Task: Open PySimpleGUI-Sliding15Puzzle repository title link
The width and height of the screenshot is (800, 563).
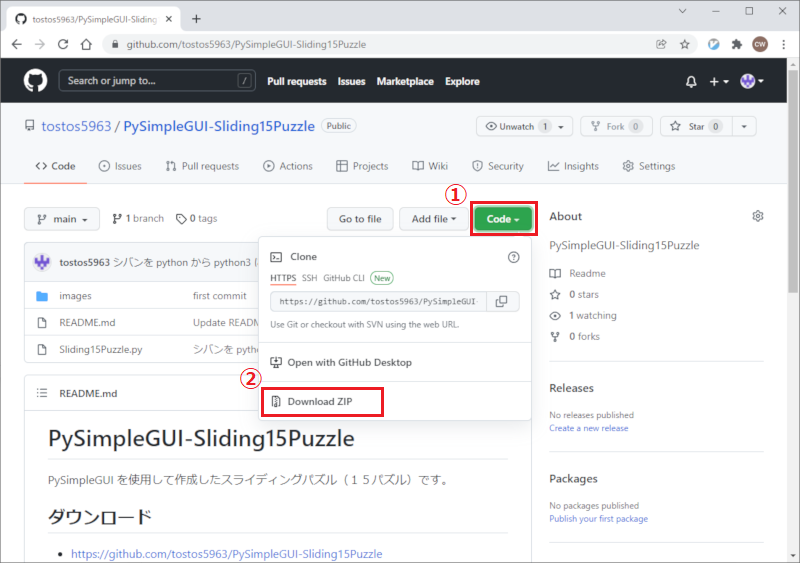Action: pyautogui.click(x=219, y=126)
